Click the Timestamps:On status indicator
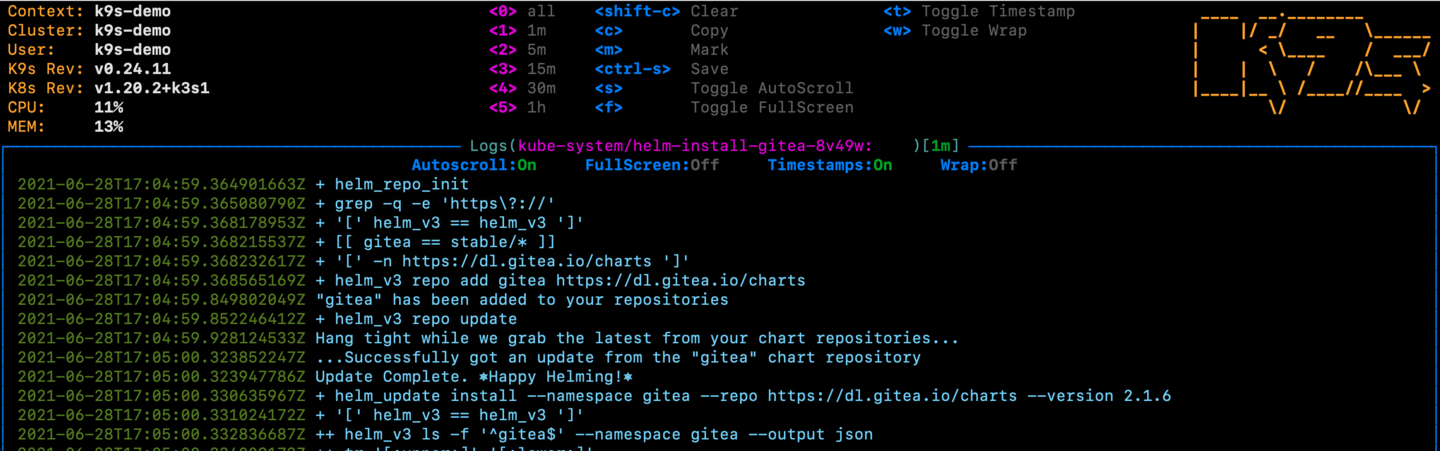Screen dimensions: 1440x451 (x=830, y=165)
